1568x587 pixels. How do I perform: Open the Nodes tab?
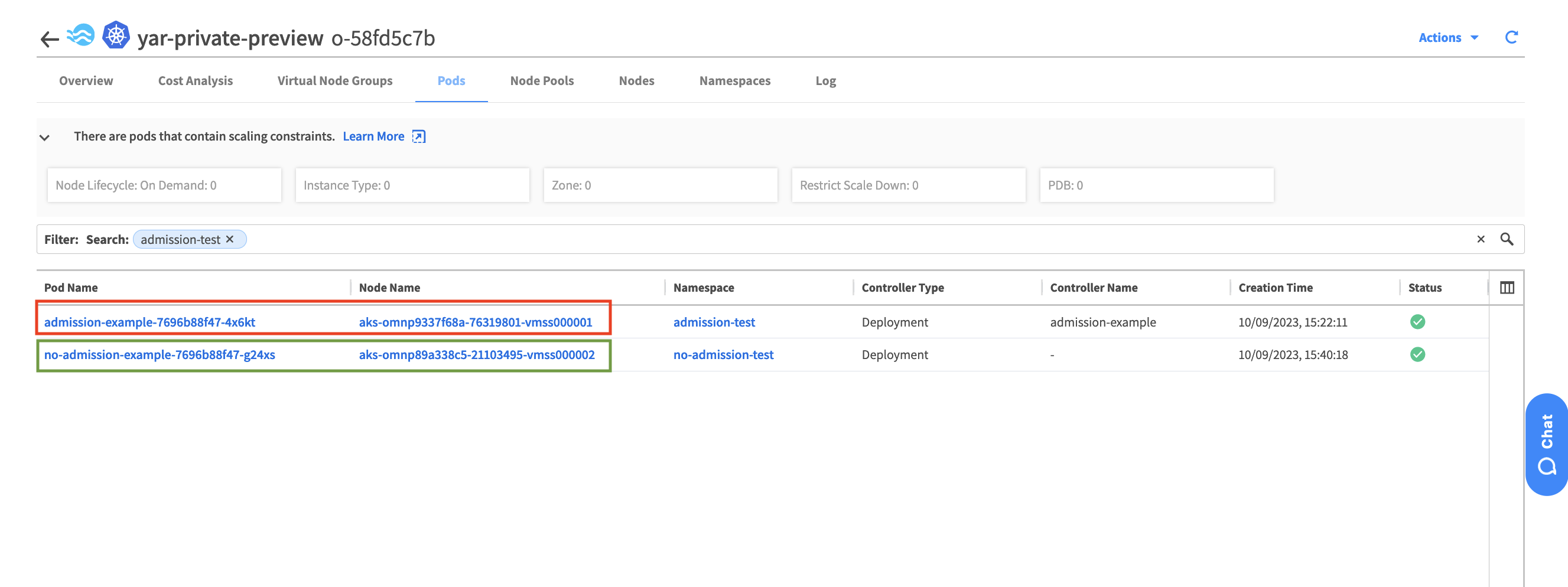[636, 80]
